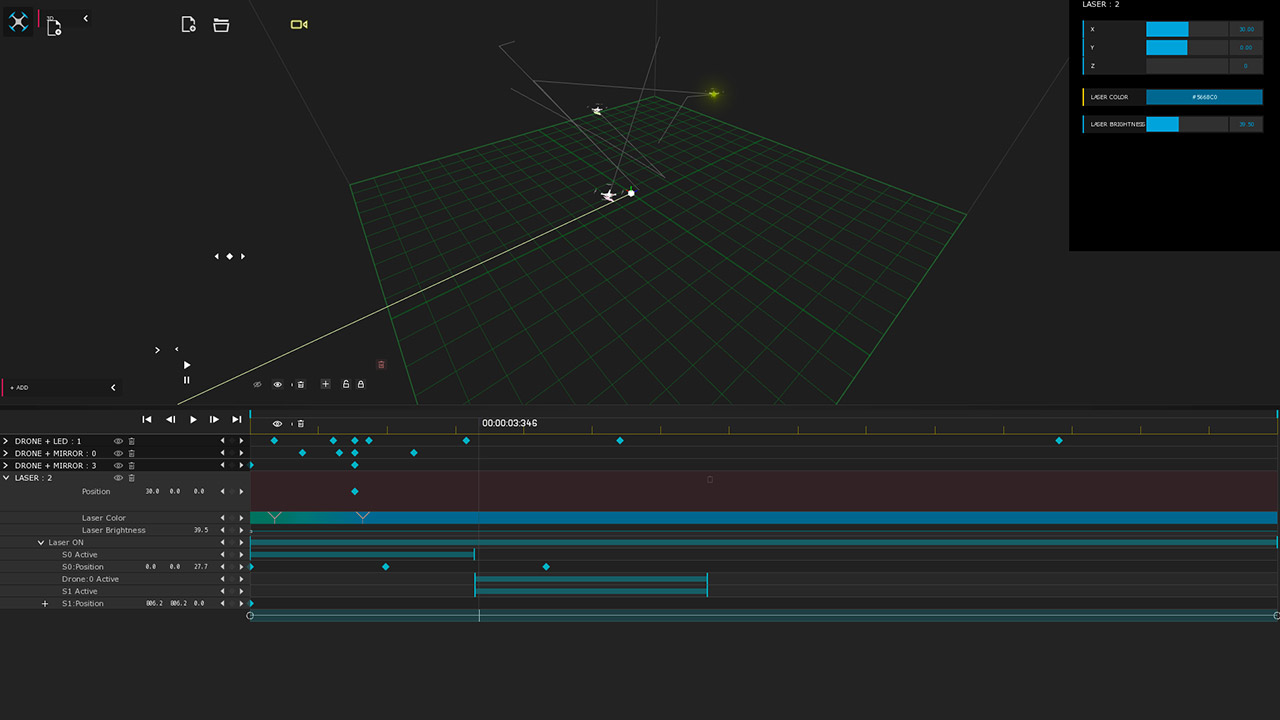1280x720 pixels.
Task: Create a new file with the document-plus icon
Action: click(x=188, y=24)
